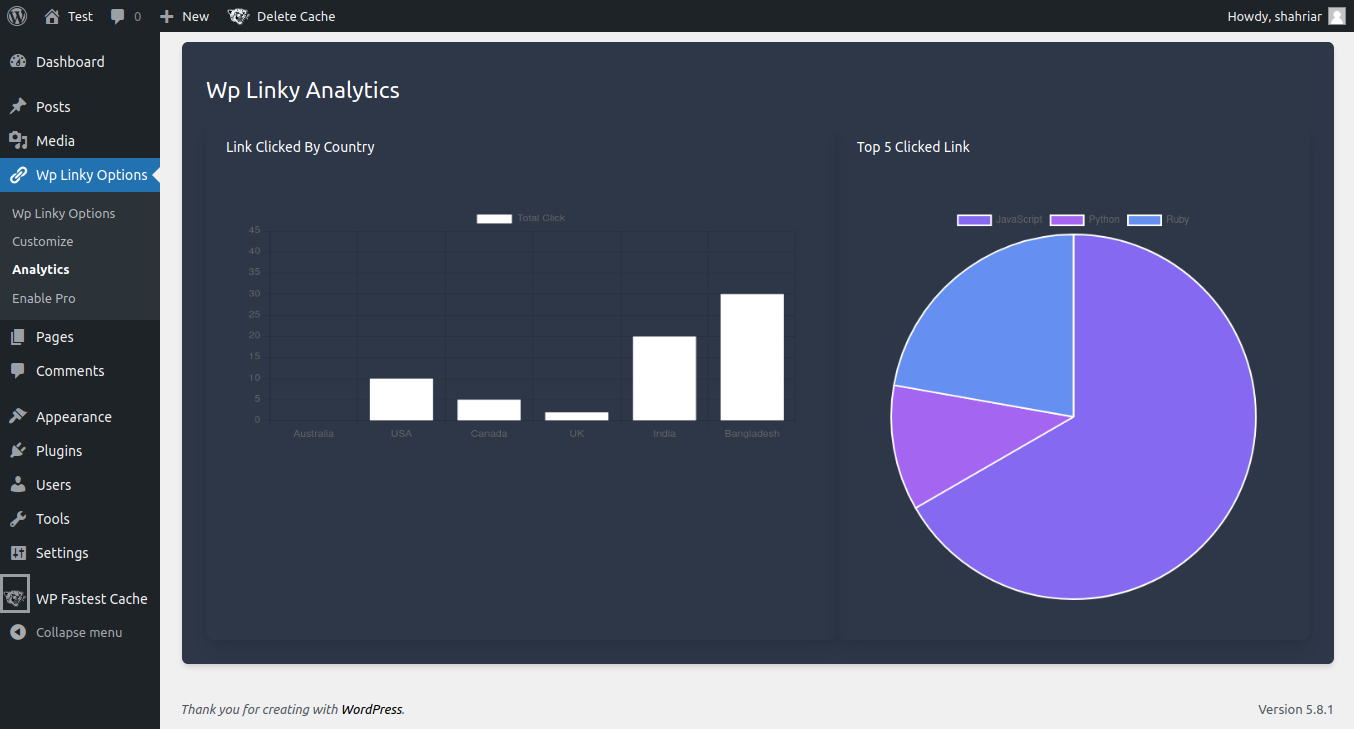This screenshot has height=729, width=1354.
Task: Toggle Python legend in pie chart
Action: tap(1085, 219)
